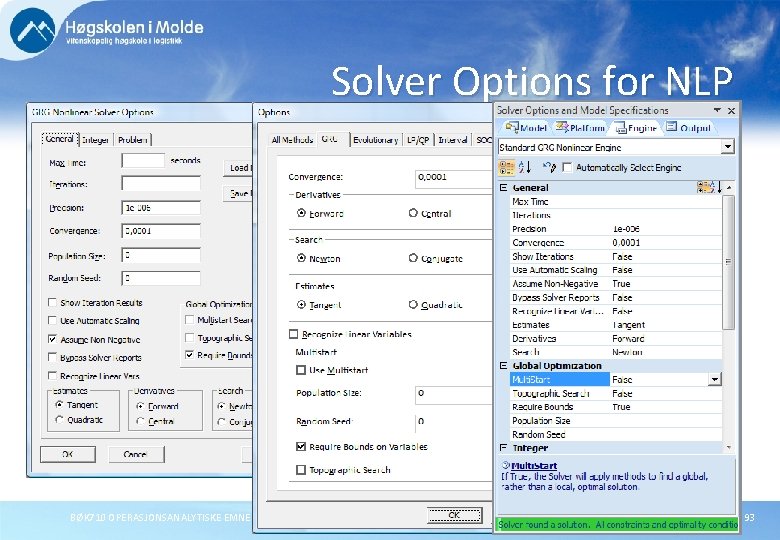Open the Output tab in task pane
This screenshot has width=780, height=540.
pyautogui.click(x=688, y=128)
